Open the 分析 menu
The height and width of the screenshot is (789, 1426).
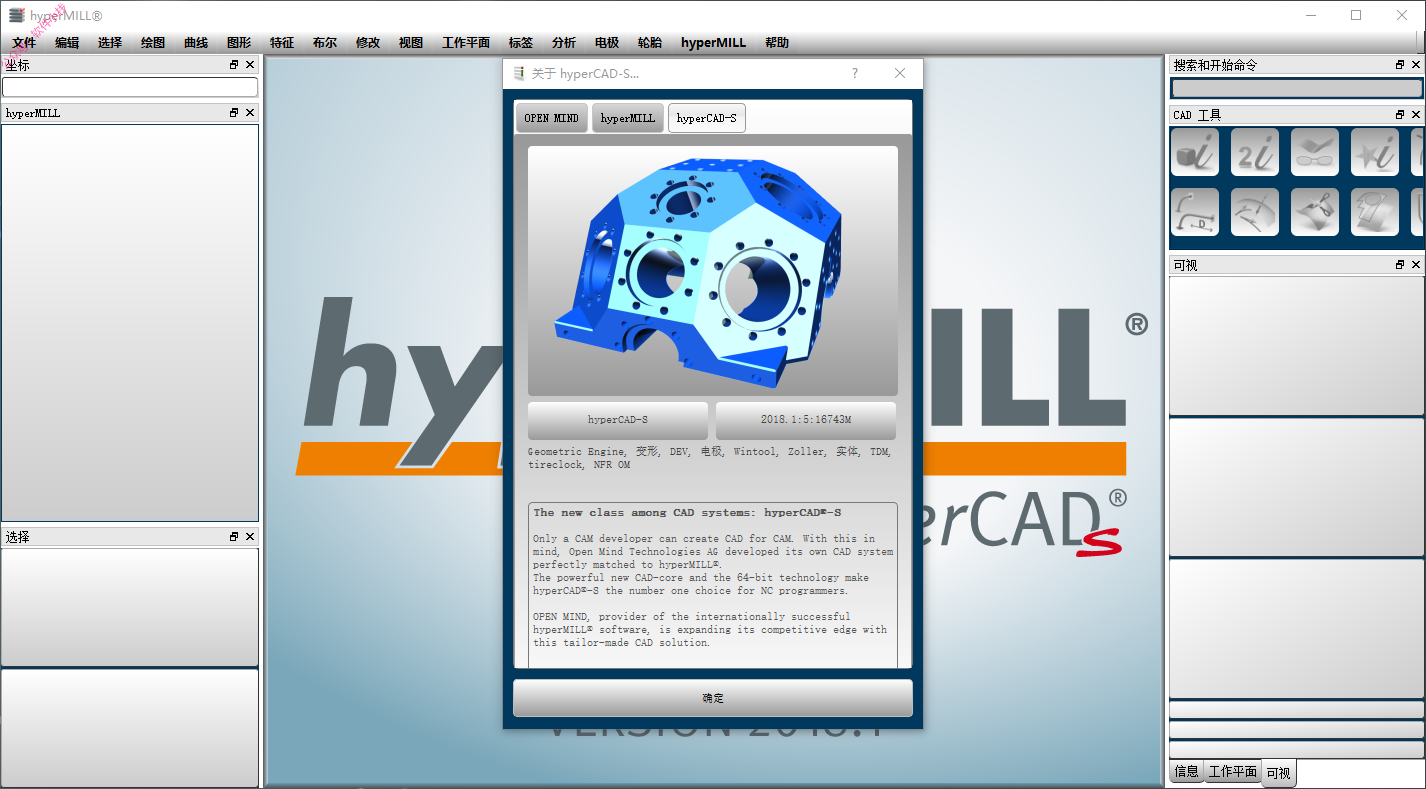coord(564,43)
